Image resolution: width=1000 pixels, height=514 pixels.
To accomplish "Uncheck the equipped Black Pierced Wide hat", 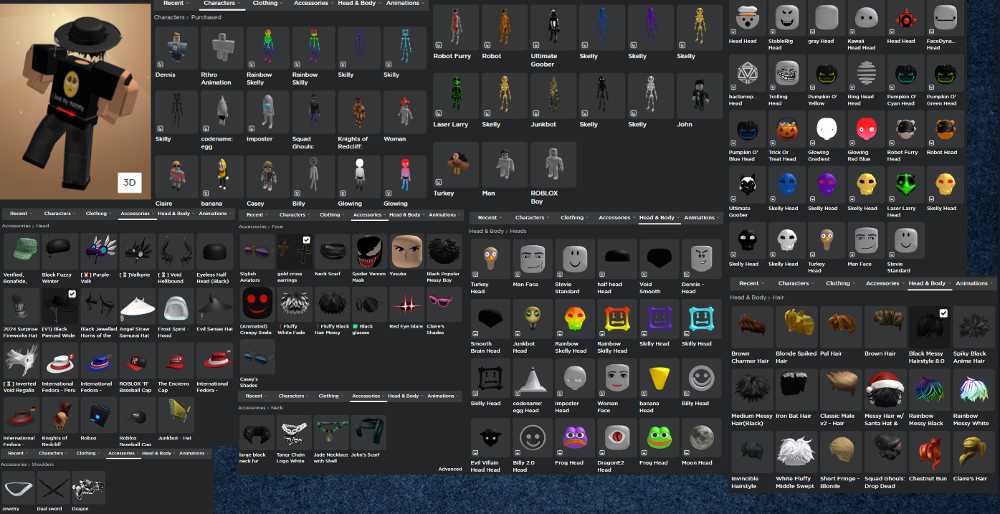I will [71, 294].
